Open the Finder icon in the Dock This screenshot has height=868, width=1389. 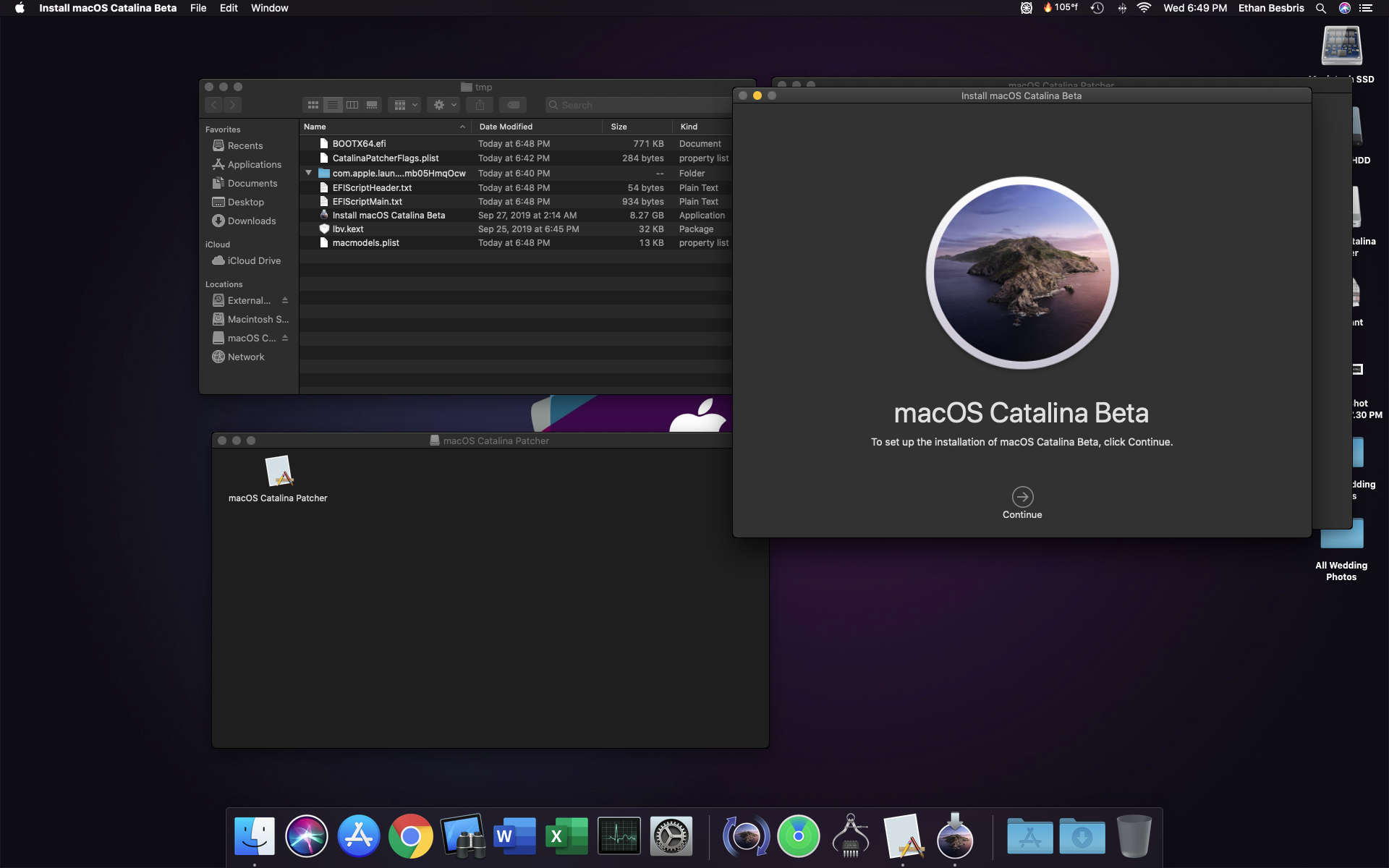(x=255, y=836)
